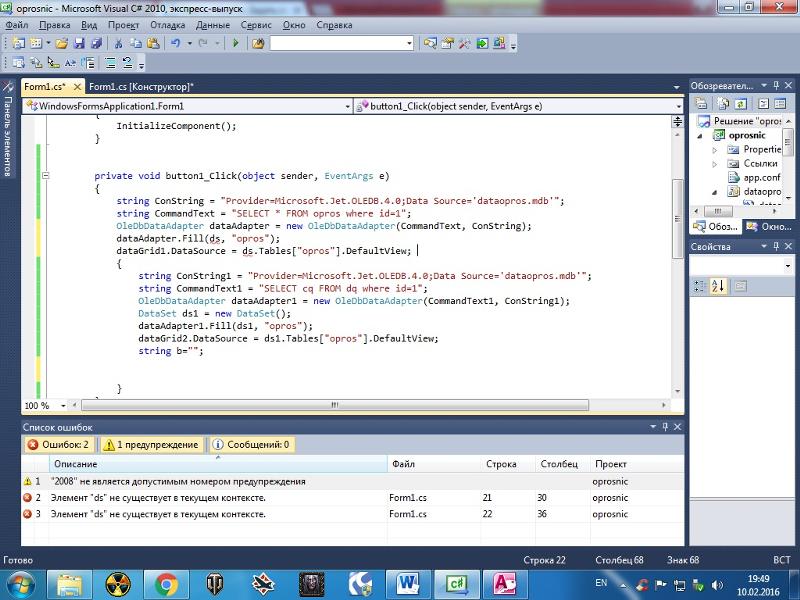Click the Open File folder icon

62,44
